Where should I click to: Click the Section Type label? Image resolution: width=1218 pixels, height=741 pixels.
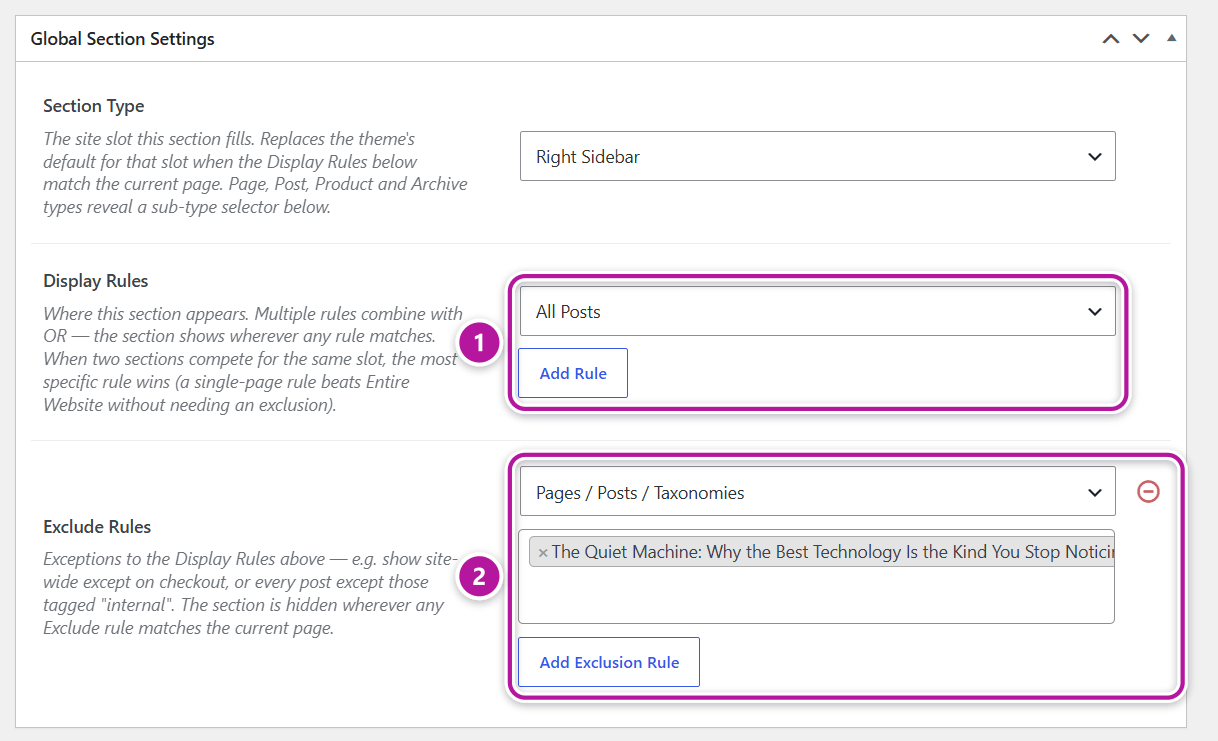click(94, 106)
